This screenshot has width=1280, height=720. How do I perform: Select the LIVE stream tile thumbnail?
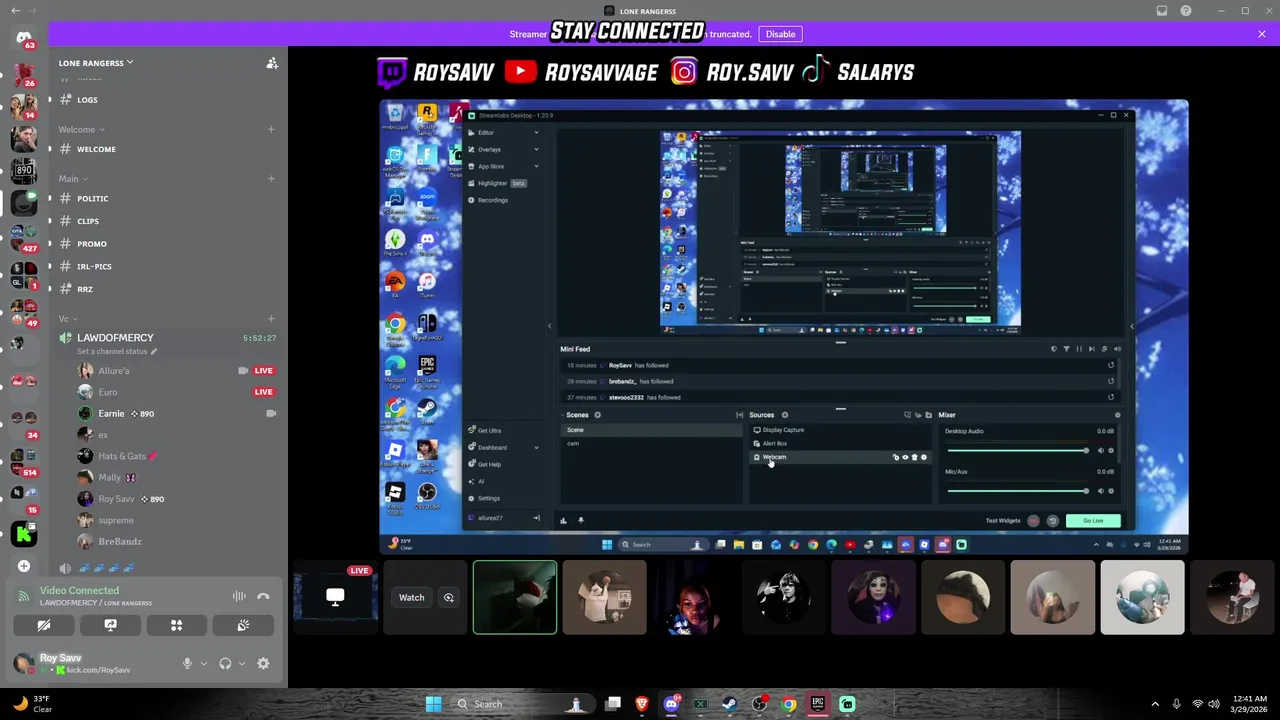(335, 597)
